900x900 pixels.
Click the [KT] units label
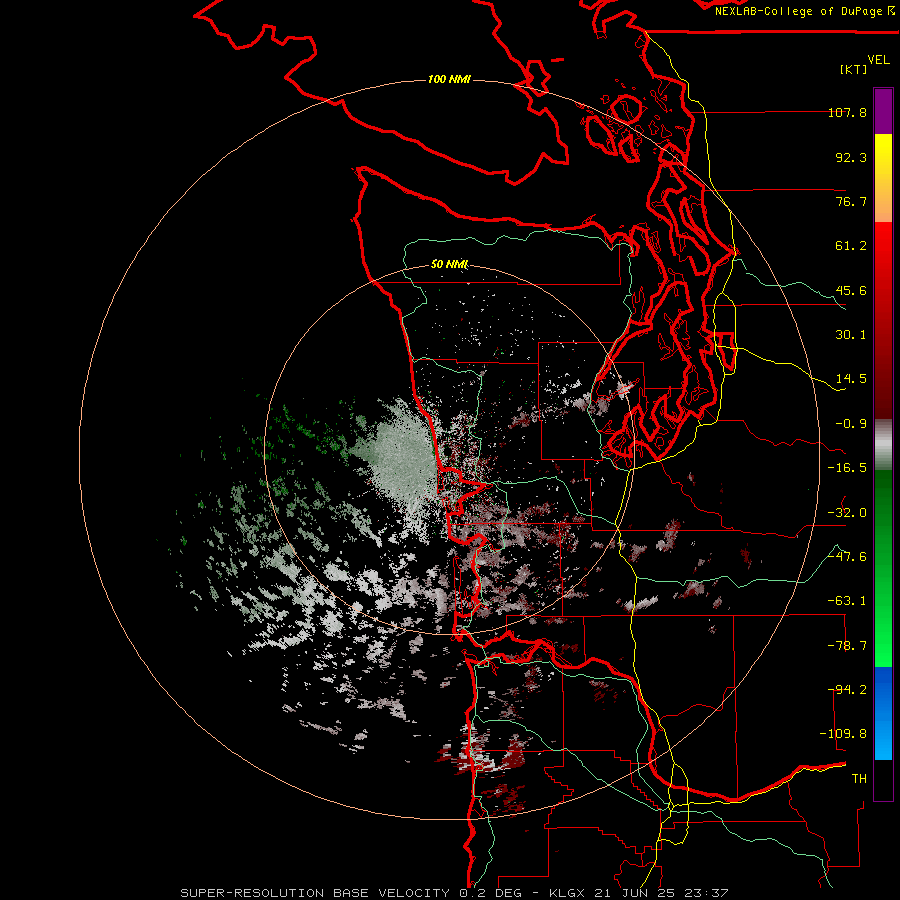click(854, 69)
